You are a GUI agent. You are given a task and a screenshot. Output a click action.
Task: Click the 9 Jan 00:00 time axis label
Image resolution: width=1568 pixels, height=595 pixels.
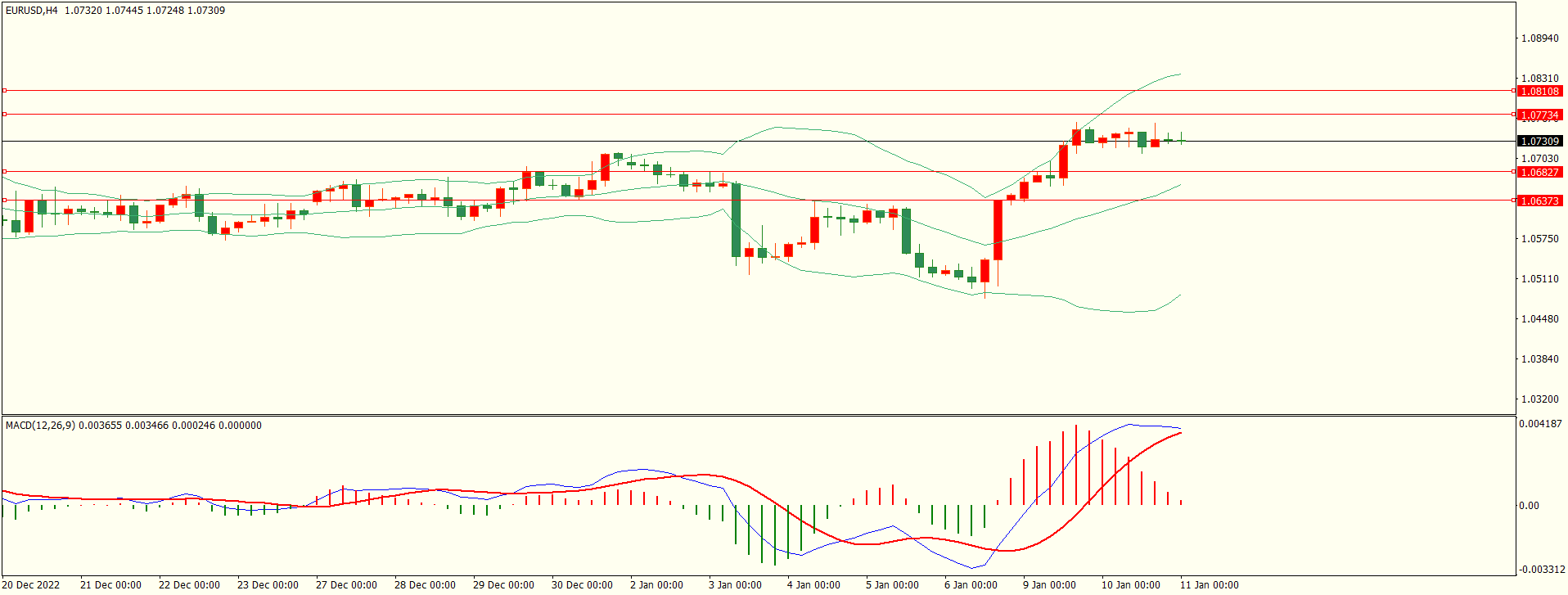(x=1049, y=585)
